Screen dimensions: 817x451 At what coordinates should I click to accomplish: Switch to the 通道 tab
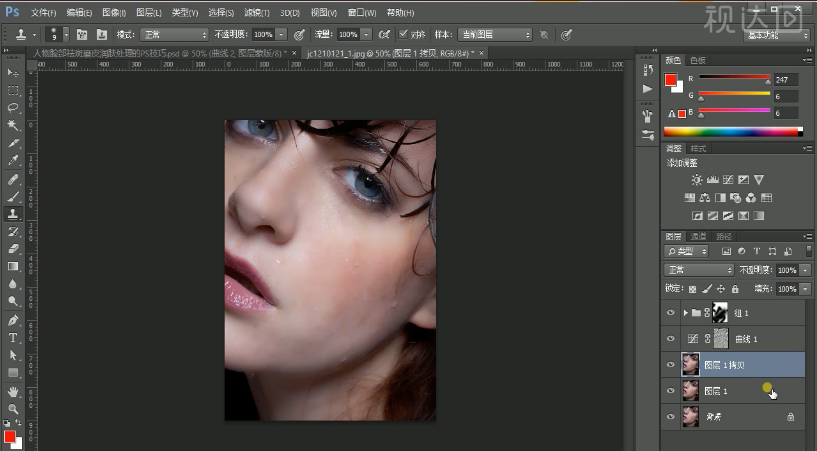pyautogui.click(x=698, y=236)
